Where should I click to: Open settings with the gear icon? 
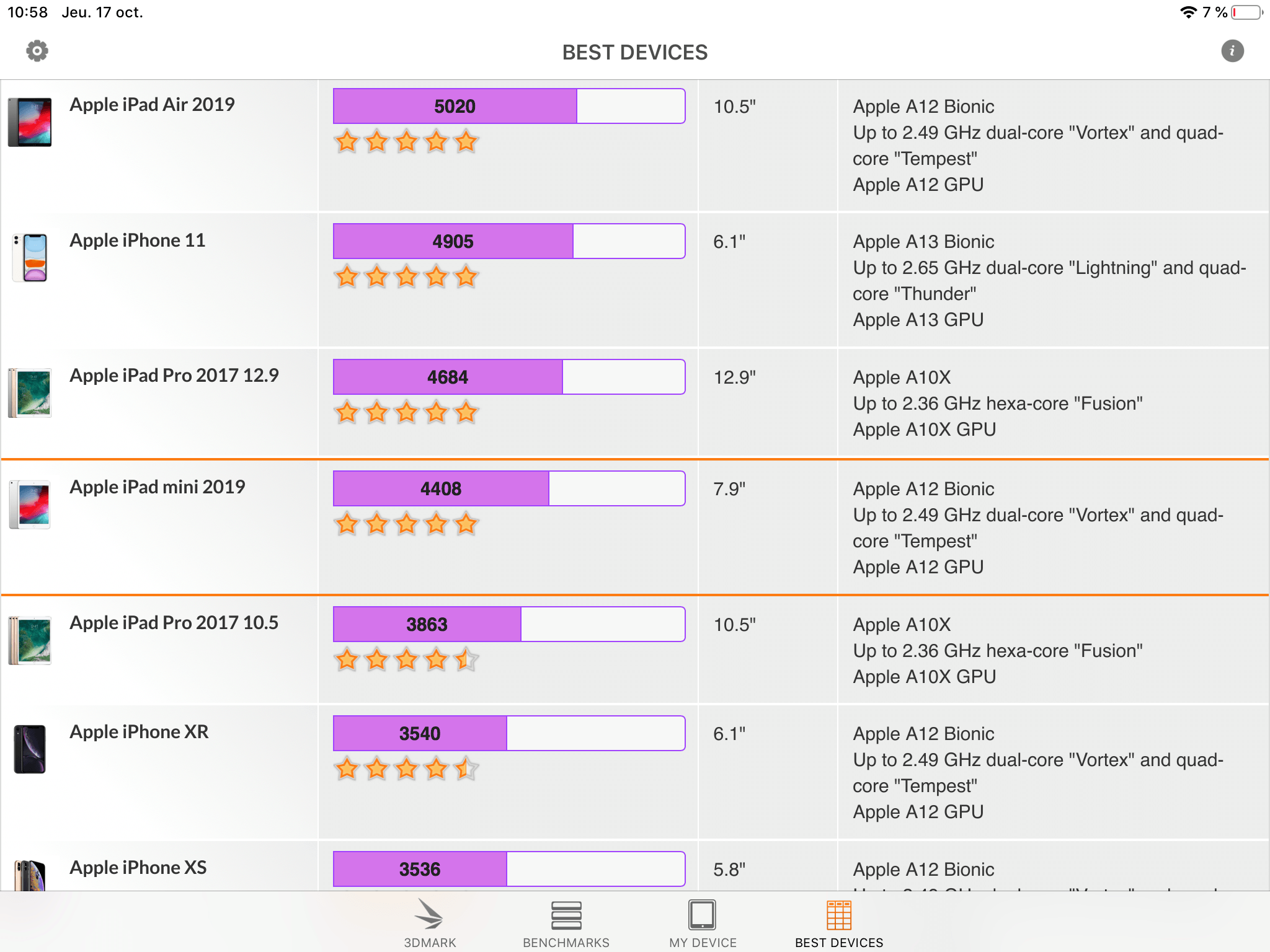point(37,51)
